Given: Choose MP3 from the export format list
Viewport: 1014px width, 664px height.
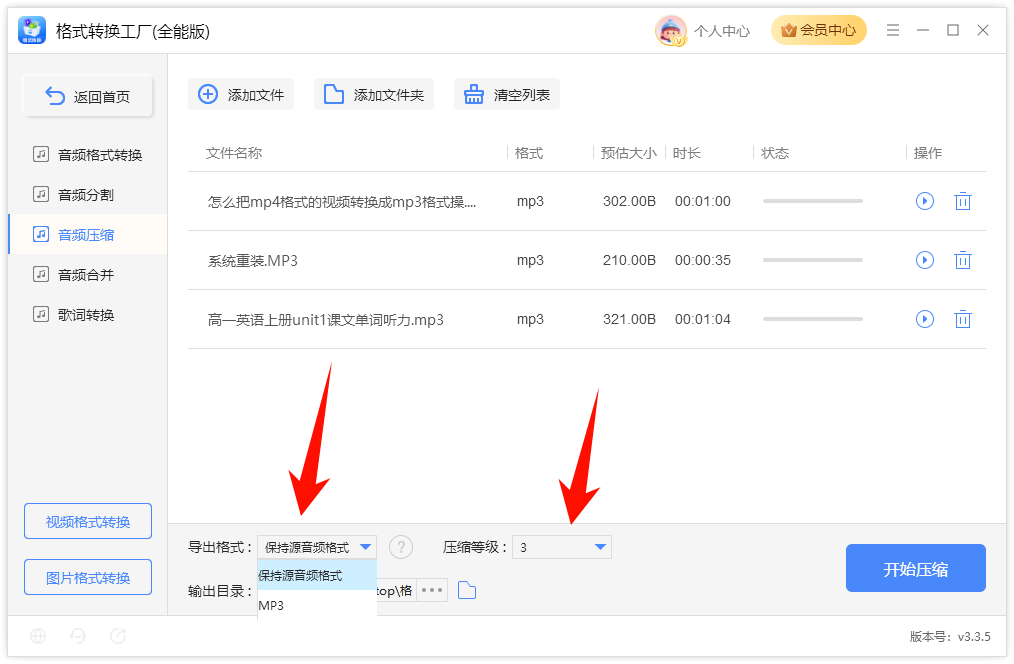Looking at the screenshot, I should point(317,605).
